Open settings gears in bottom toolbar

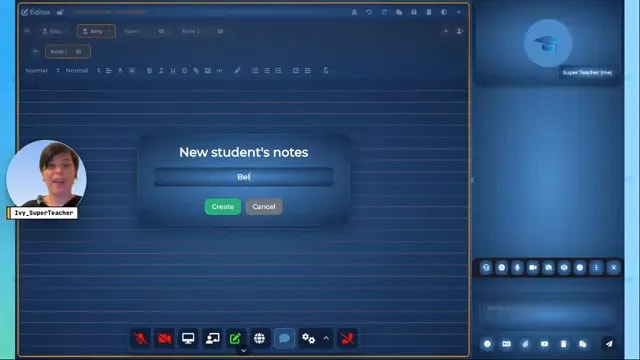point(308,338)
